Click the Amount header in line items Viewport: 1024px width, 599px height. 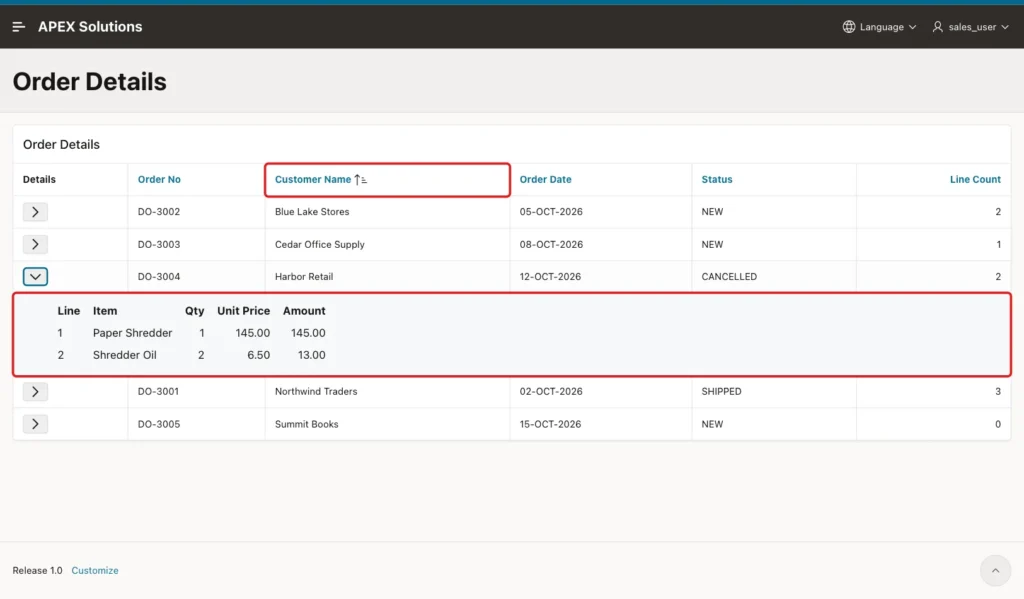304,311
